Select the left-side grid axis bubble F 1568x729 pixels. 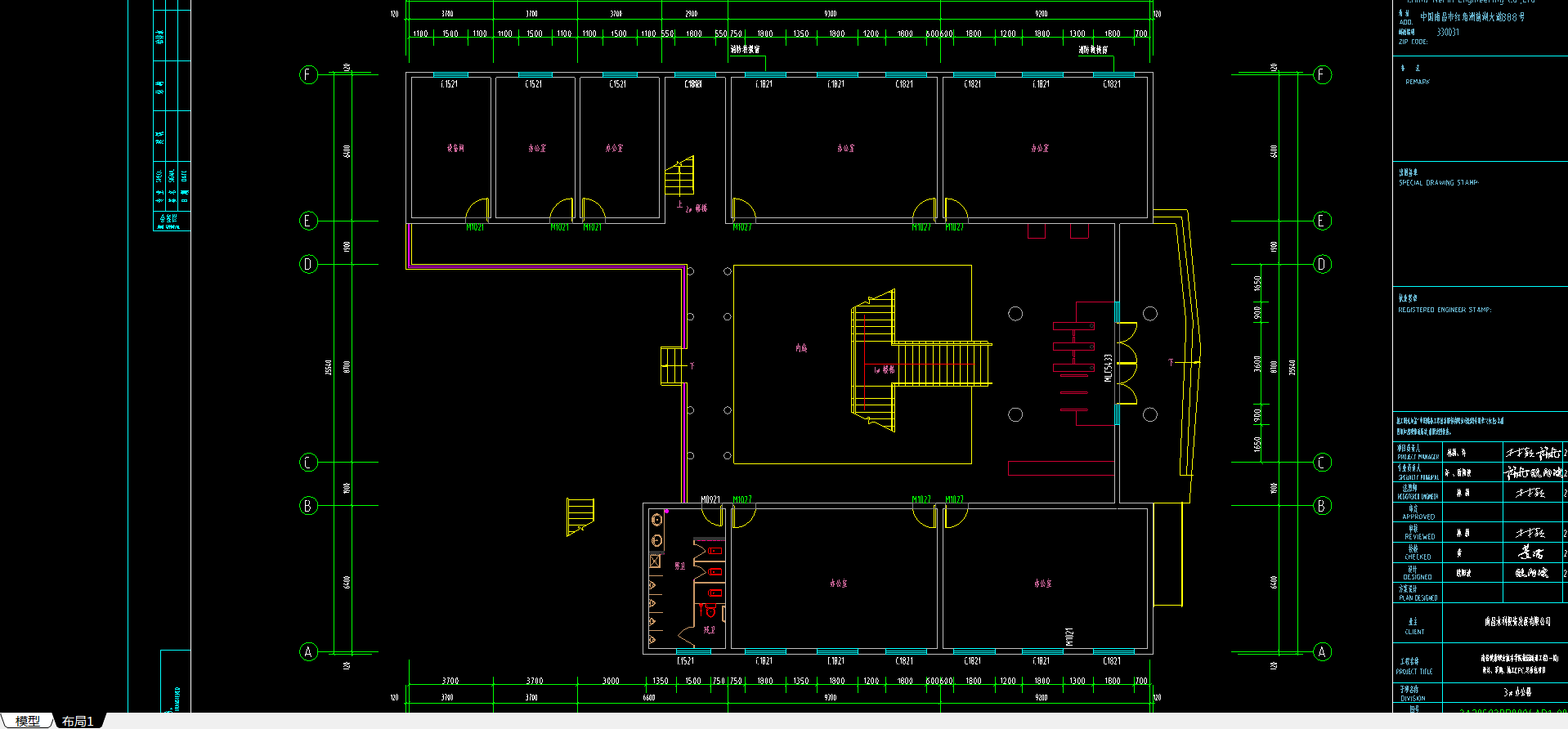(308, 74)
